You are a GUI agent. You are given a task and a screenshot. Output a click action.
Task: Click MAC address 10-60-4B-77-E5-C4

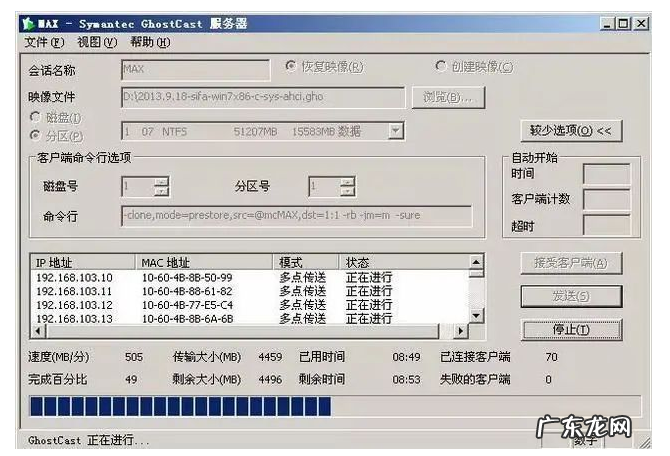(187, 305)
